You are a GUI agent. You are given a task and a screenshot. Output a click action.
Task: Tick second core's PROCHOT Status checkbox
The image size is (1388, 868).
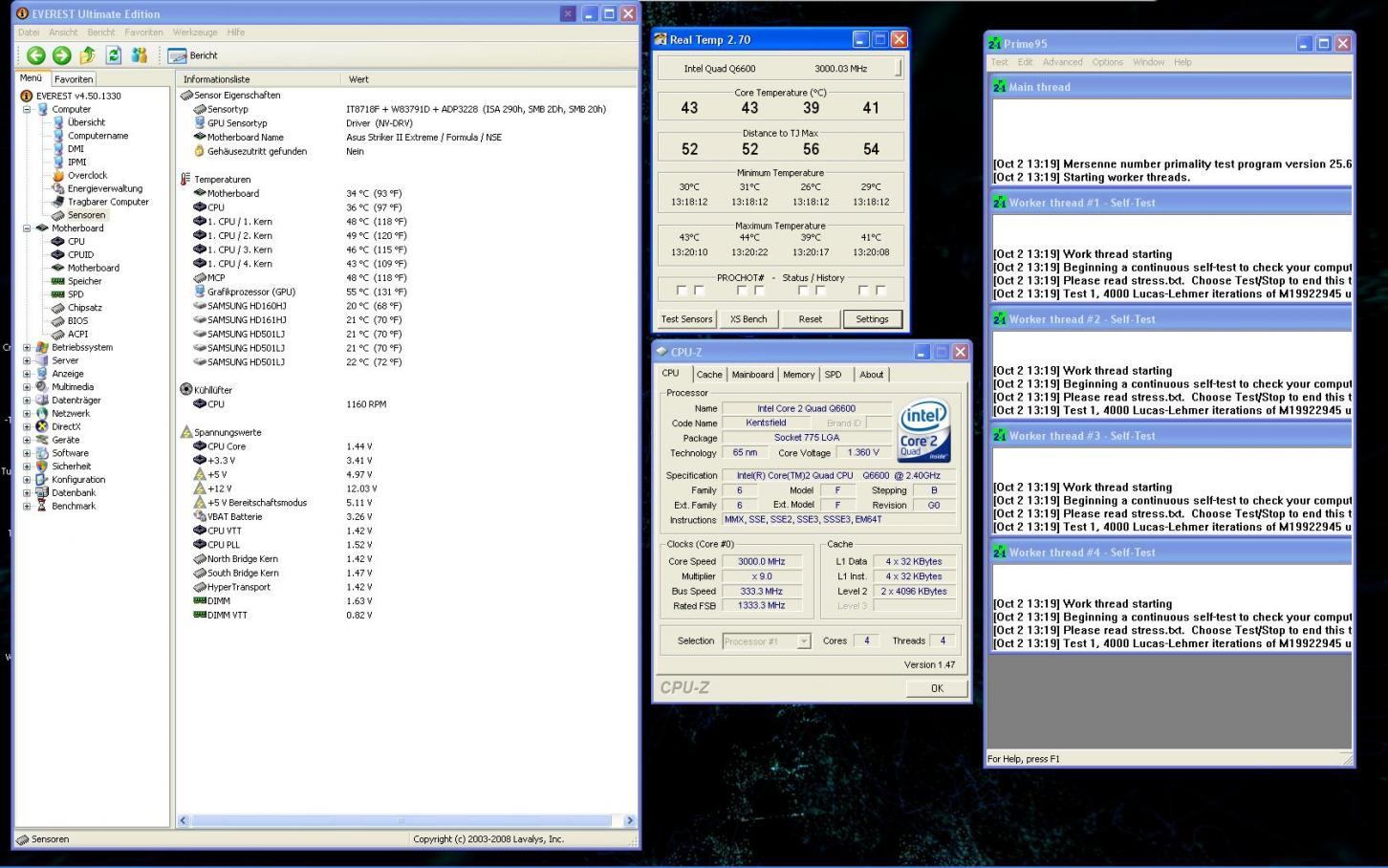click(x=742, y=291)
